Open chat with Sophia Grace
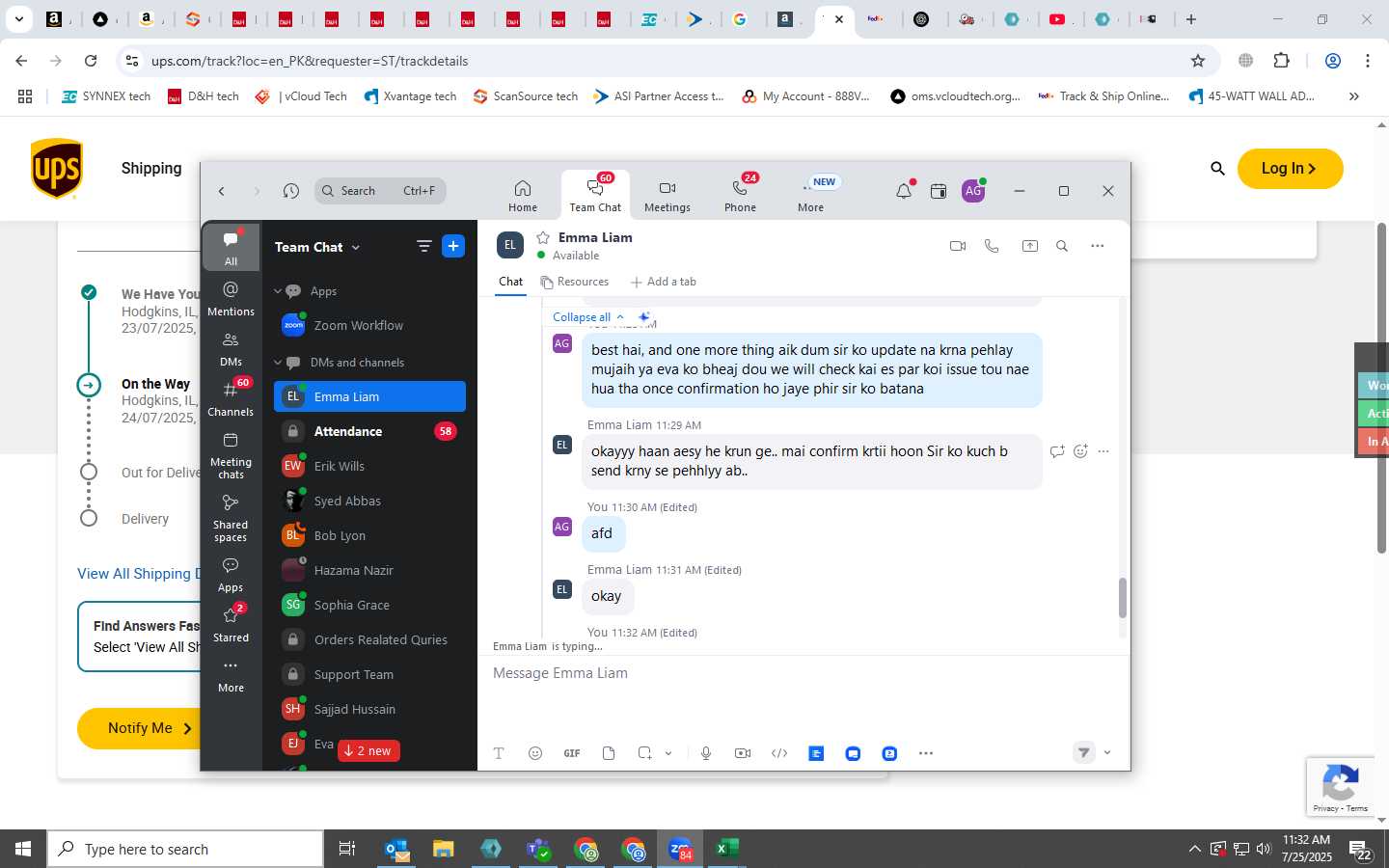Screen dimensions: 1389x868 [x=369, y=605]
